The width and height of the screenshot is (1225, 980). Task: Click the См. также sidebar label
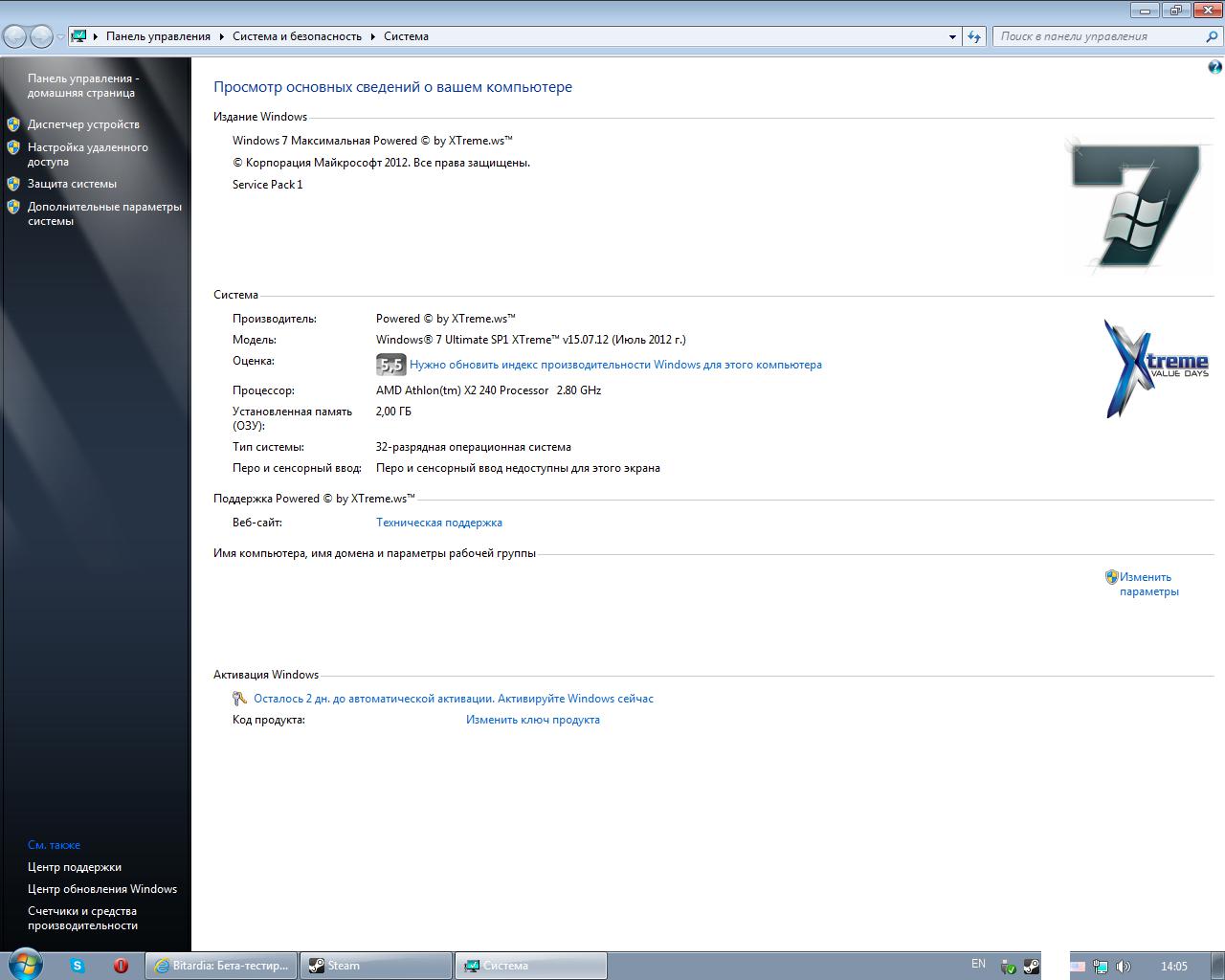[x=54, y=845]
